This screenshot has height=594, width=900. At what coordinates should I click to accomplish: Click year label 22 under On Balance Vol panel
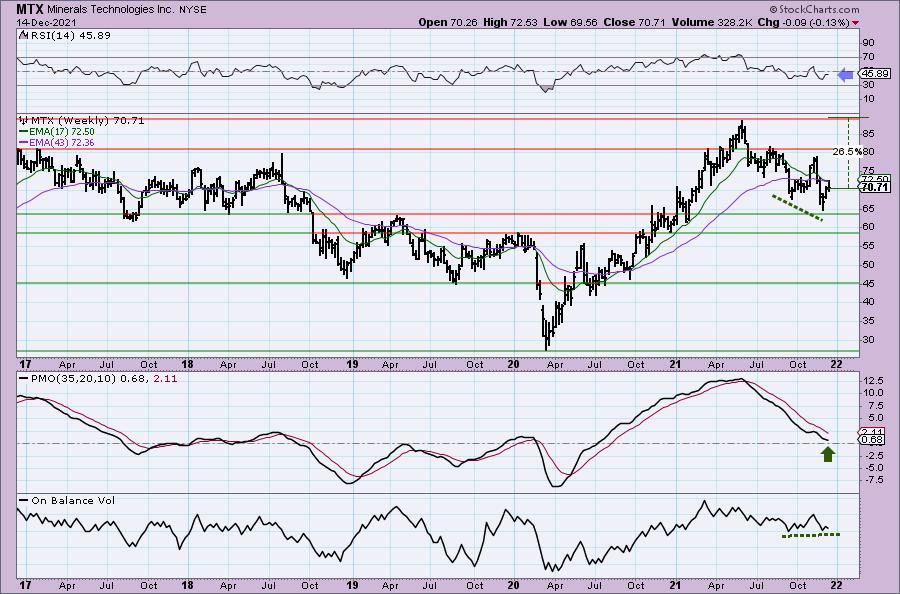(x=836, y=585)
